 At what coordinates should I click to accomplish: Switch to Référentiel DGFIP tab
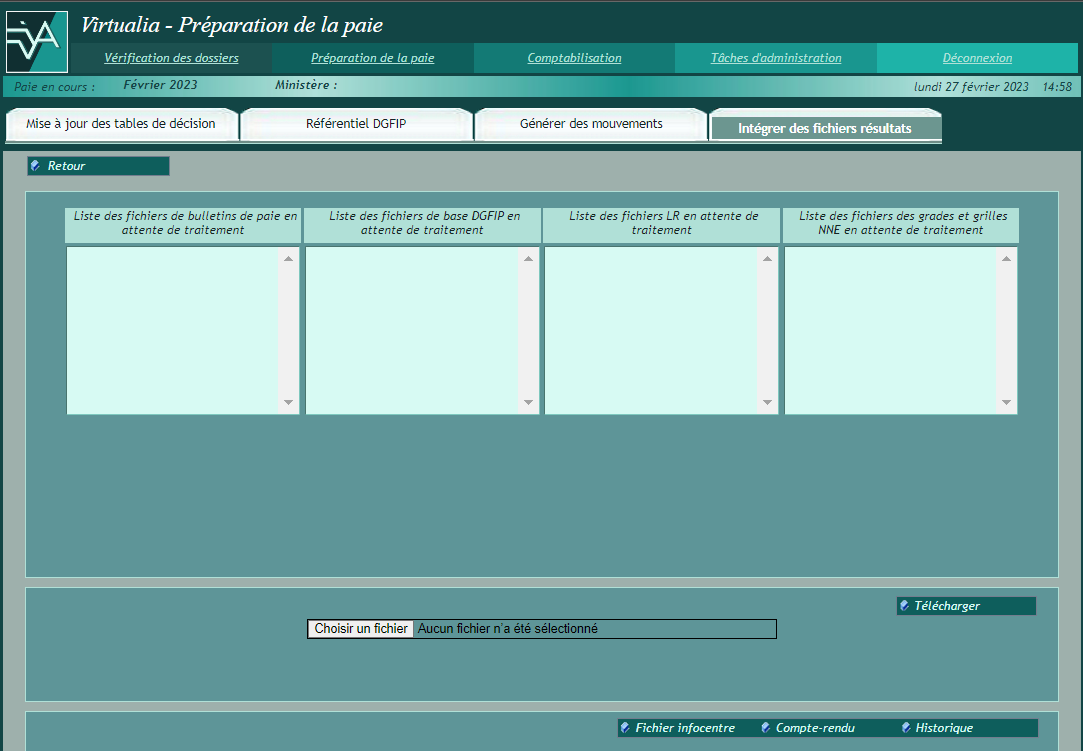[356, 124]
